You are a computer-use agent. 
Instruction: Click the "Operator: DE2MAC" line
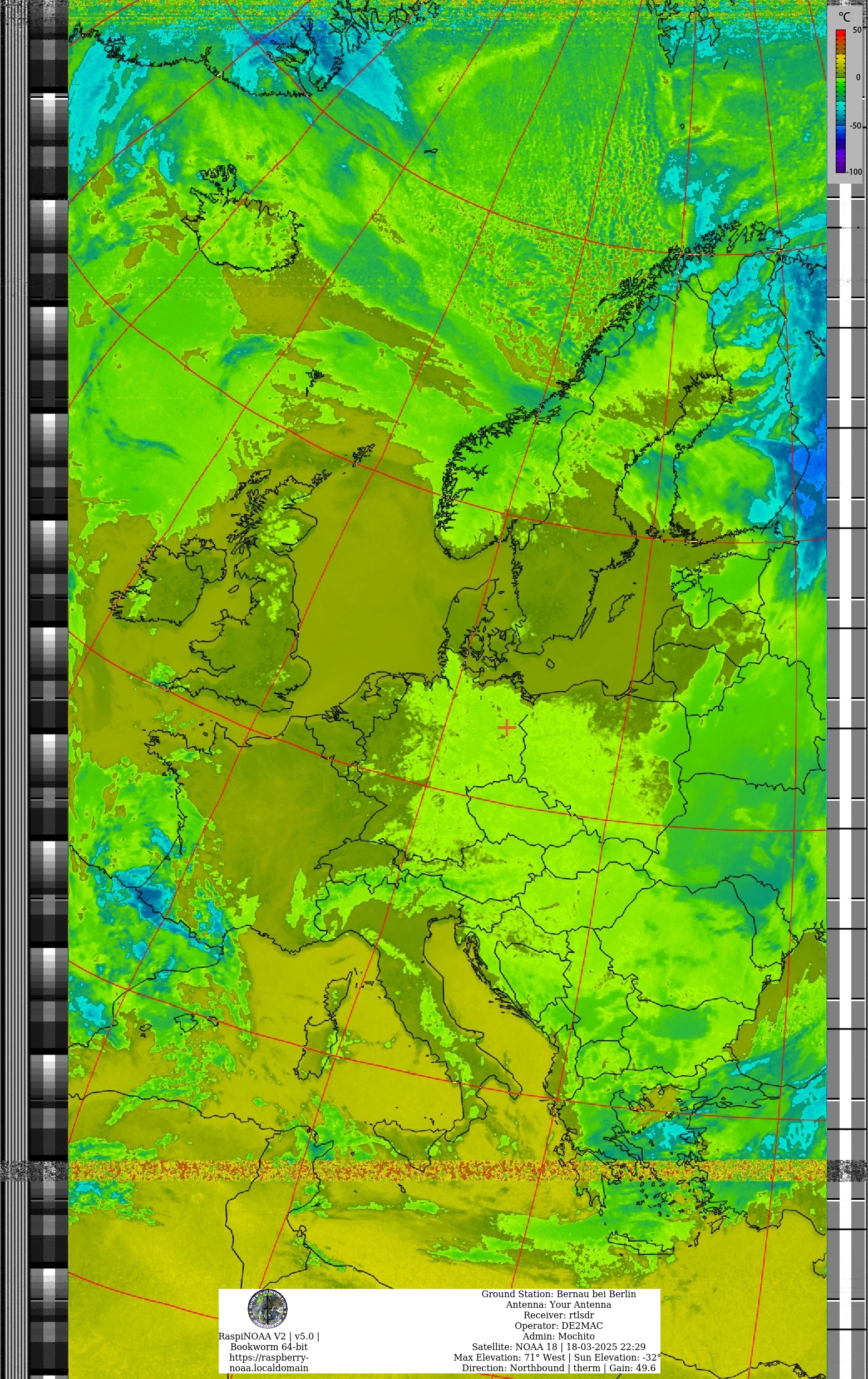coord(558,1326)
